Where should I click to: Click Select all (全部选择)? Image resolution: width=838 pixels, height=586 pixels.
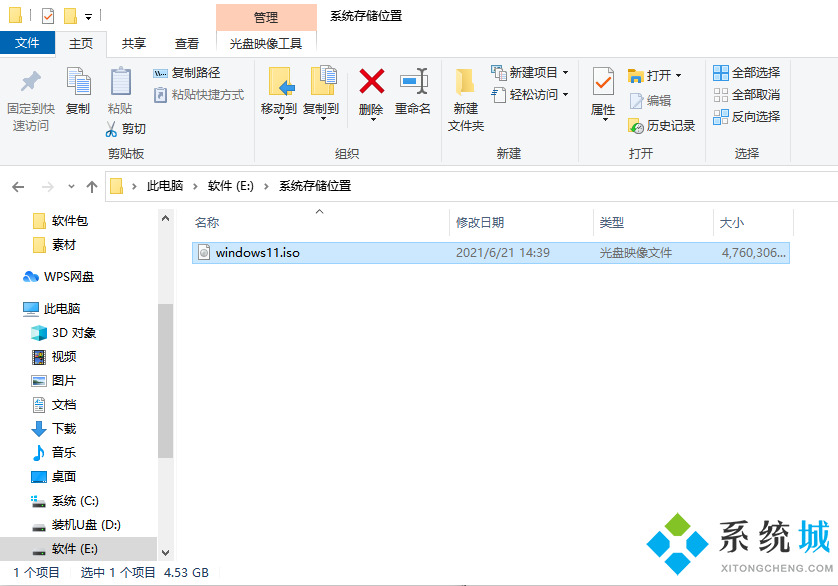747,73
